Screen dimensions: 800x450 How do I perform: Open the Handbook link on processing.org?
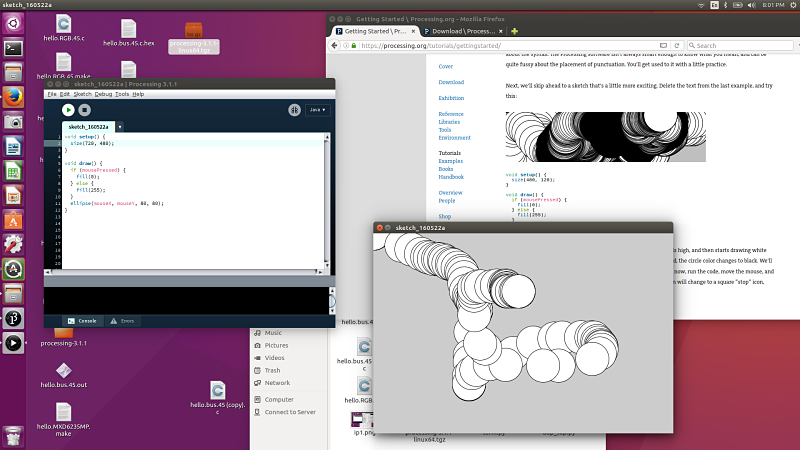(x=451, y=177)
